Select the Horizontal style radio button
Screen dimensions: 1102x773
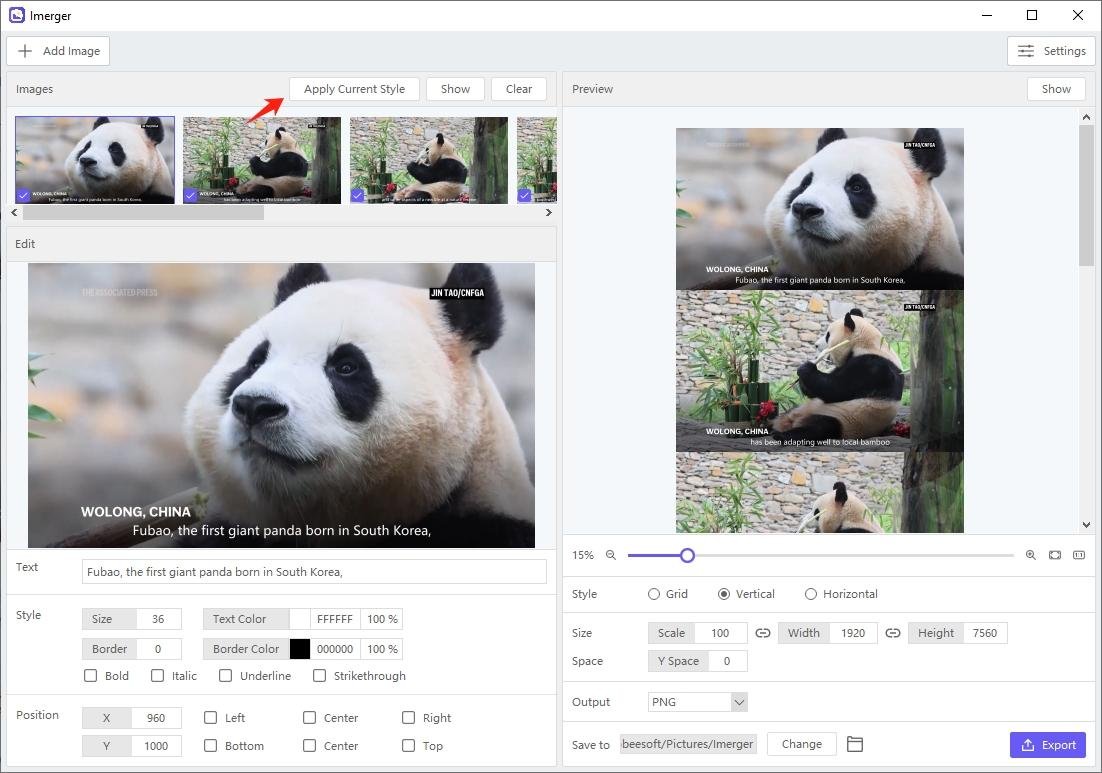click(811, 594)
